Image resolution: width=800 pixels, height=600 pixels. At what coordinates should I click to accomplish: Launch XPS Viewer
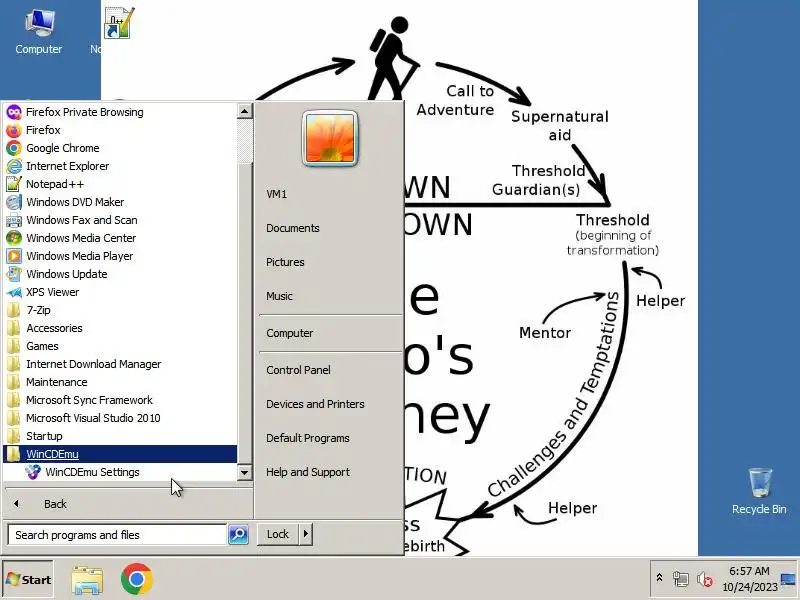click(120, 292)
